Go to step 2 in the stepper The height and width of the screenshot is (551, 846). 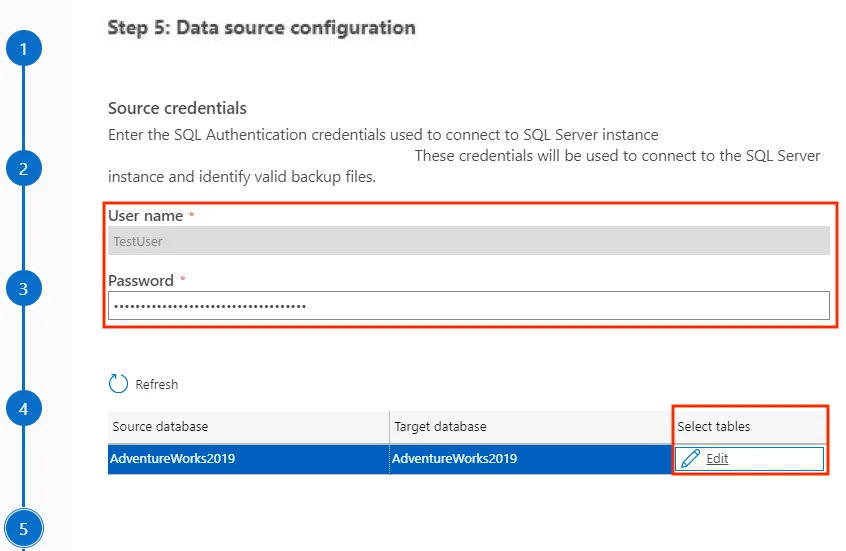point(24,169)
